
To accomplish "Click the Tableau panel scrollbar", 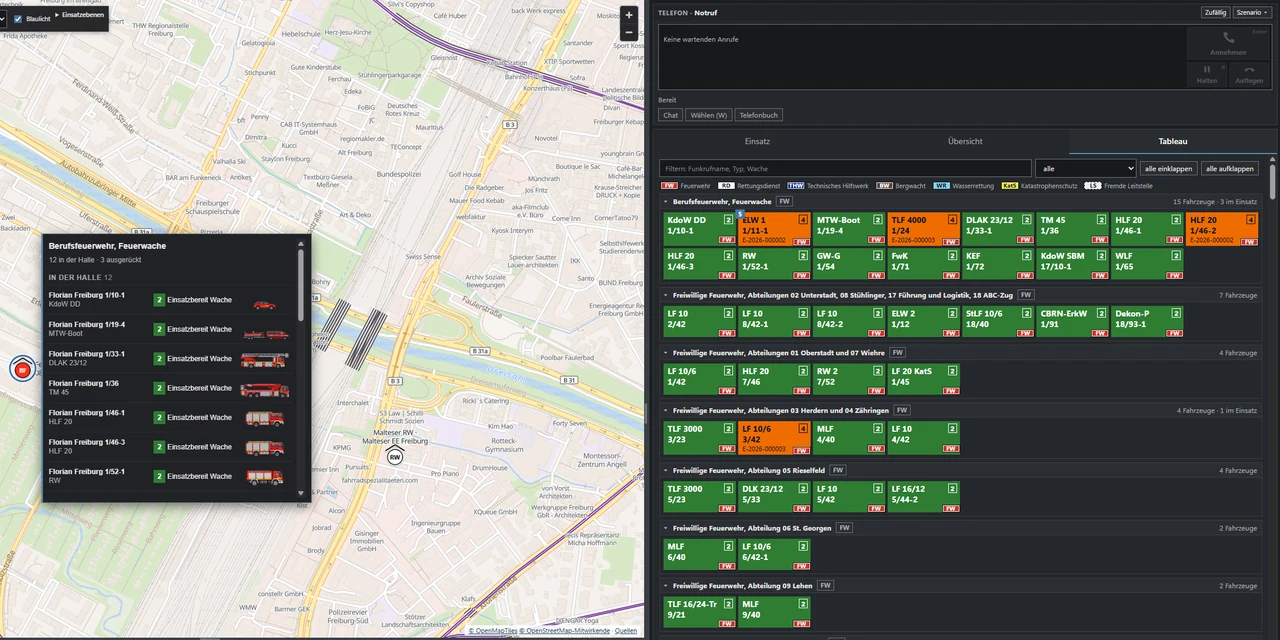I will pyautogui.click(x=1273, y=180).
